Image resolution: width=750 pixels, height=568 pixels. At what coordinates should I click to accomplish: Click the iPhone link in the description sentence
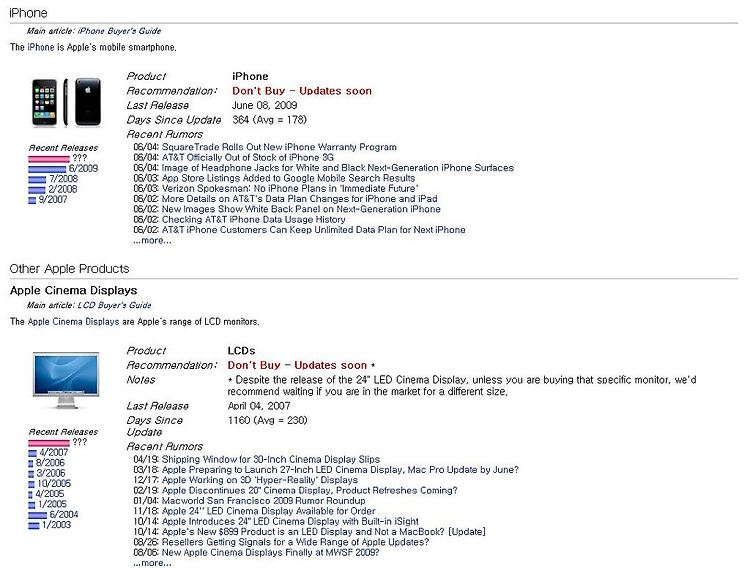pyautogui.click(x=41, y=47)
